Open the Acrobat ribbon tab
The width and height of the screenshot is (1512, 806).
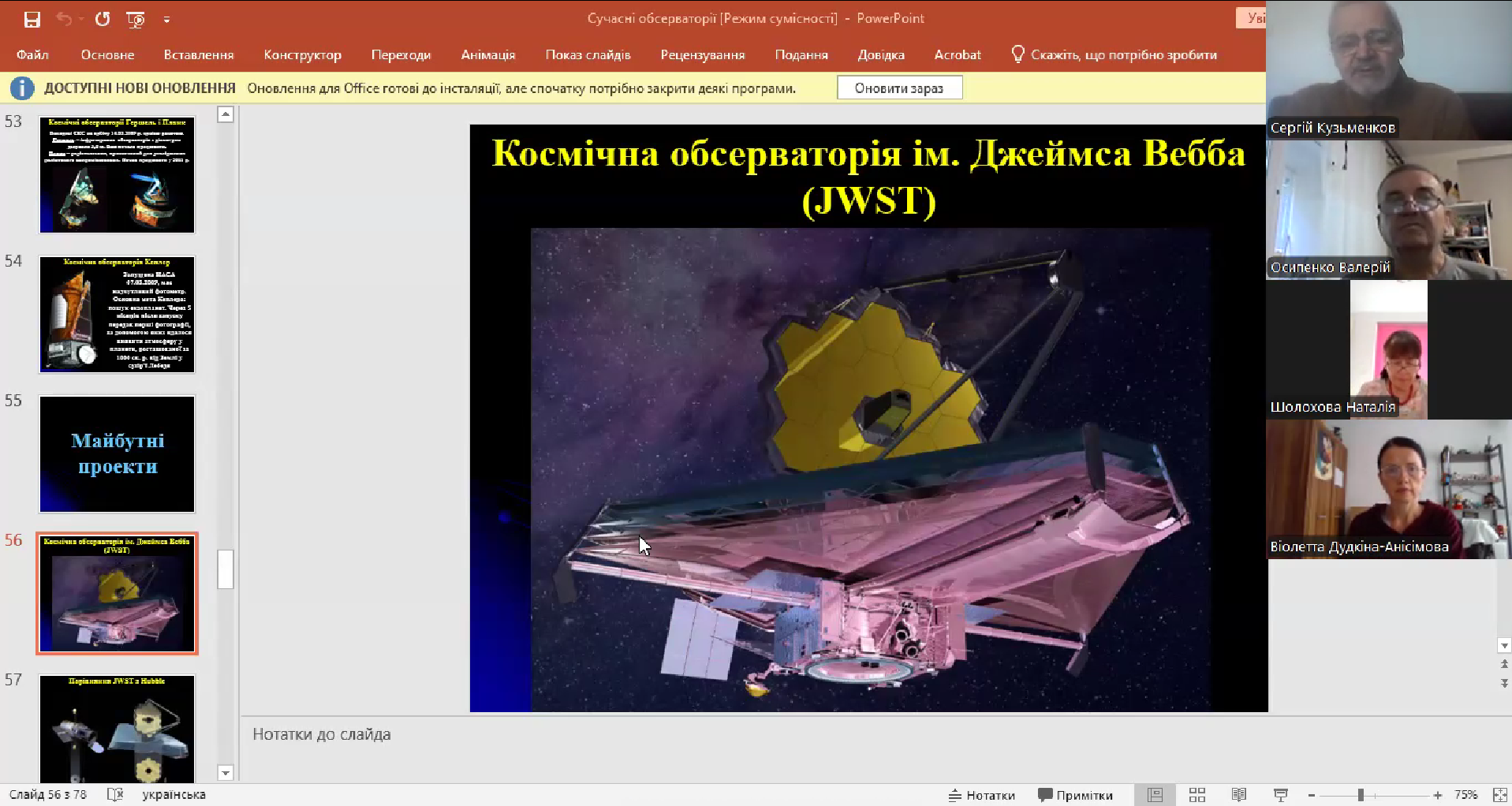click(958, 54)
